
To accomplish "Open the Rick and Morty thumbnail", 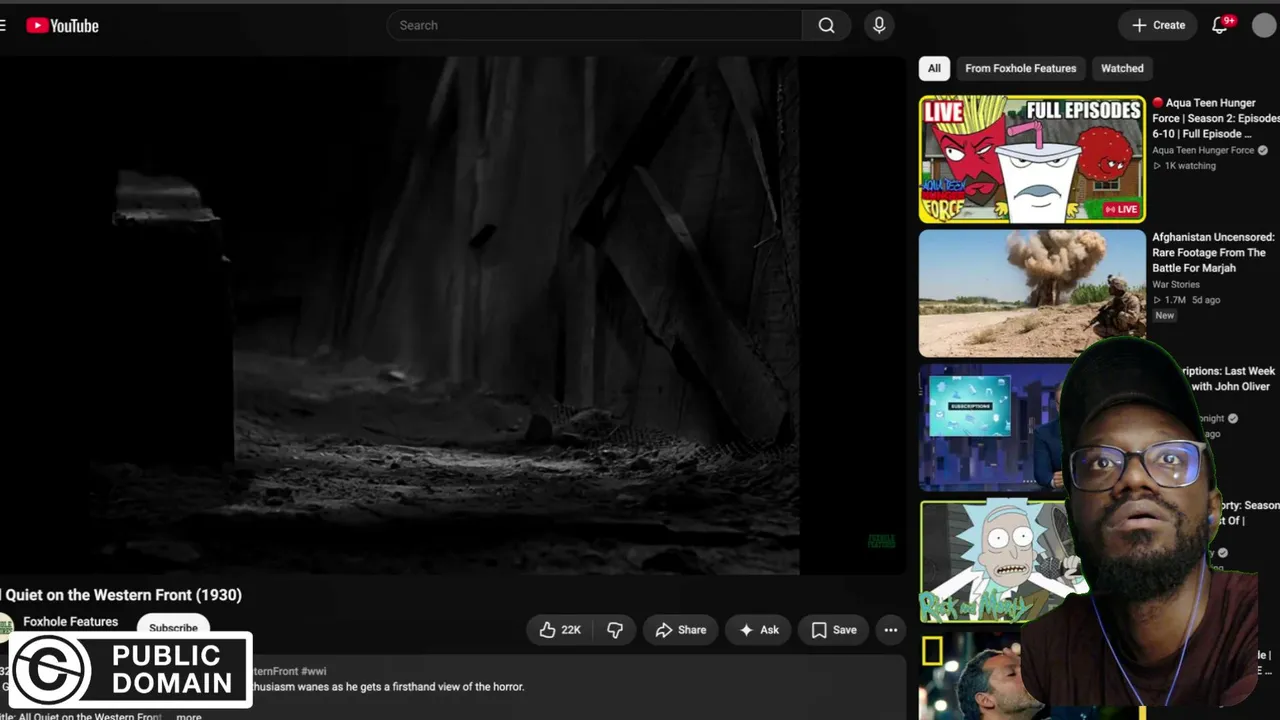I will click(995, 562).
